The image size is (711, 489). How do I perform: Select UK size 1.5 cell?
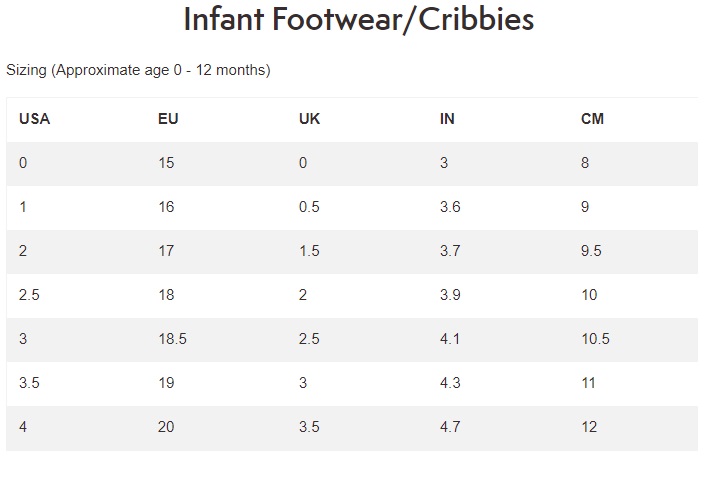click(309, 251)
